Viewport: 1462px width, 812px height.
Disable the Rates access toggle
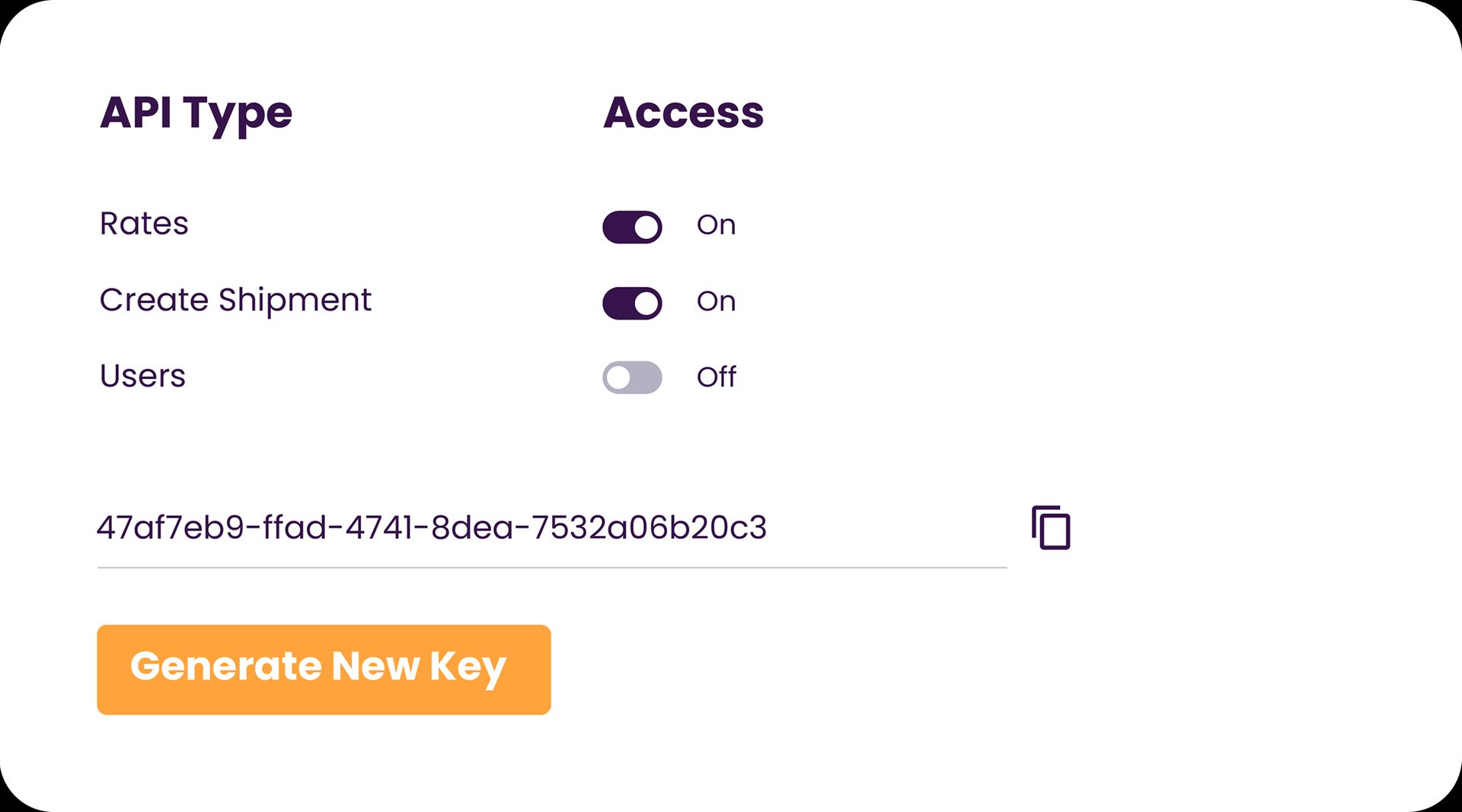pyautogui.click(x=632, y=227)
